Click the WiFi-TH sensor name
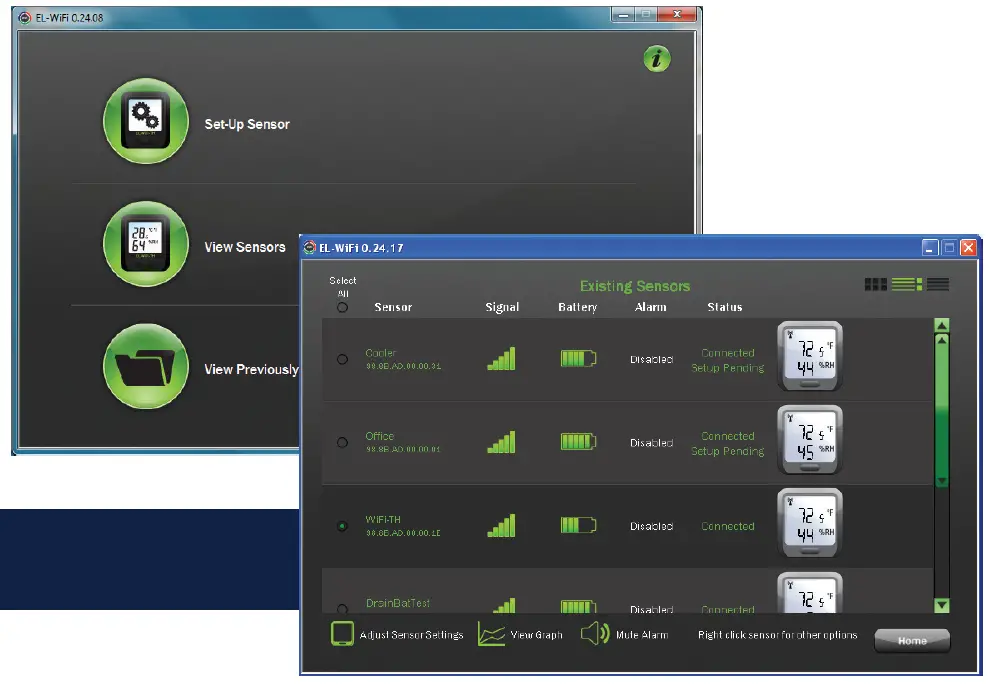 point(382,520)
